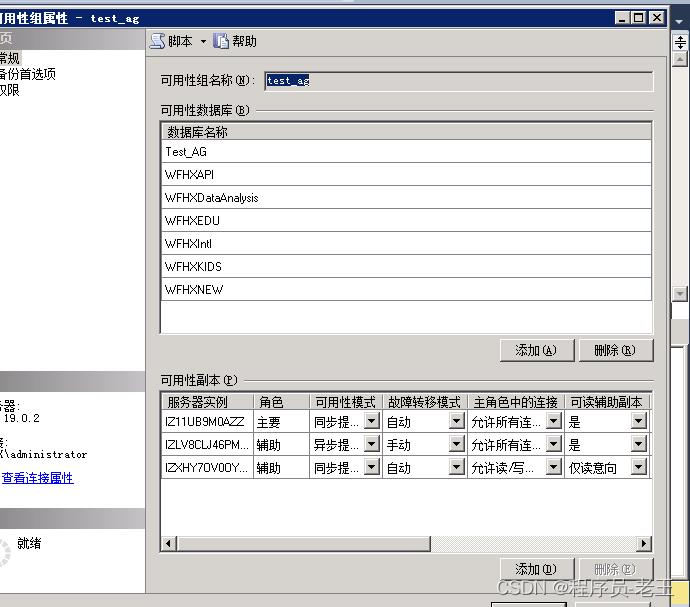
Task: Click Remove button under availability databases
Action: (615, 350)
